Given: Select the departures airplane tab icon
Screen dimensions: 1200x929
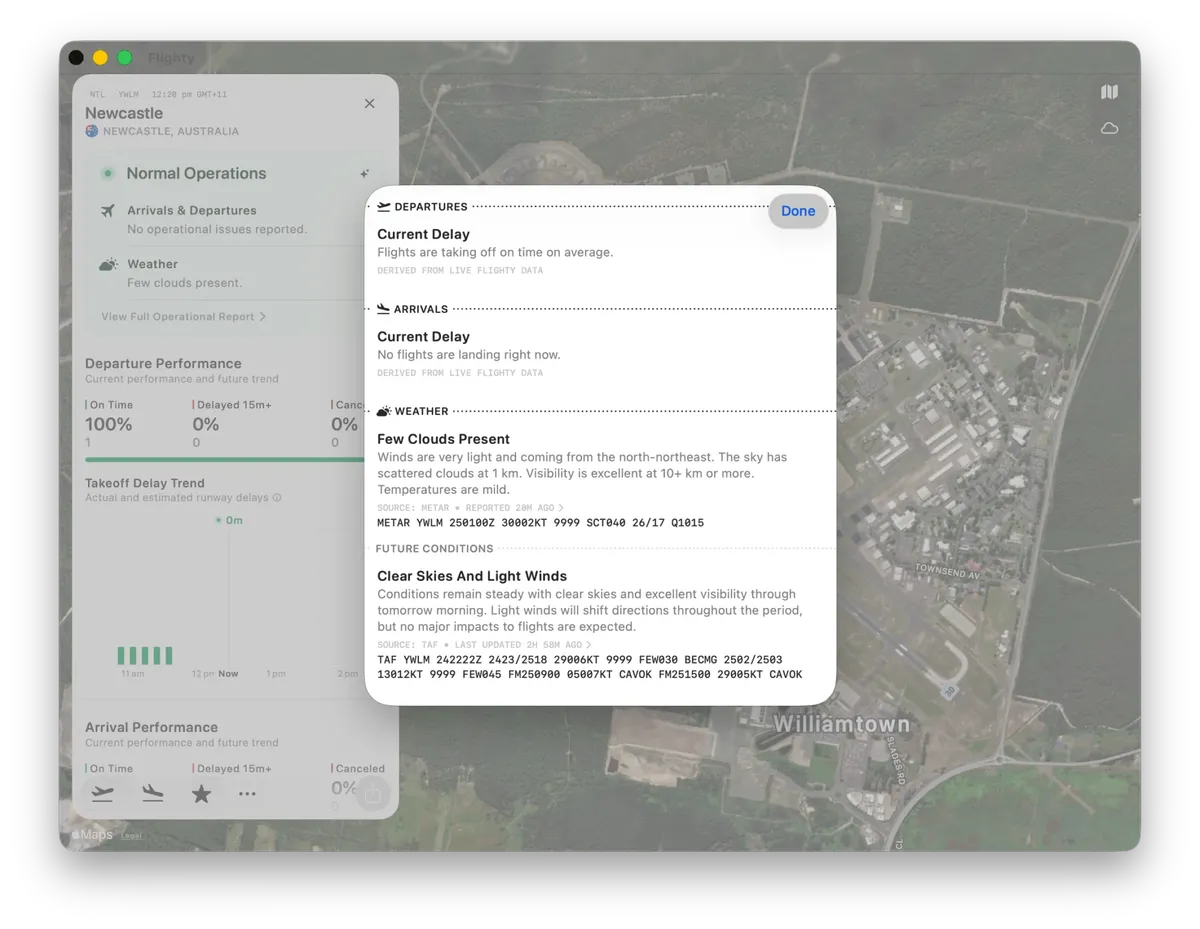Looking at the screenshot, I should click(x=102, y=794).
